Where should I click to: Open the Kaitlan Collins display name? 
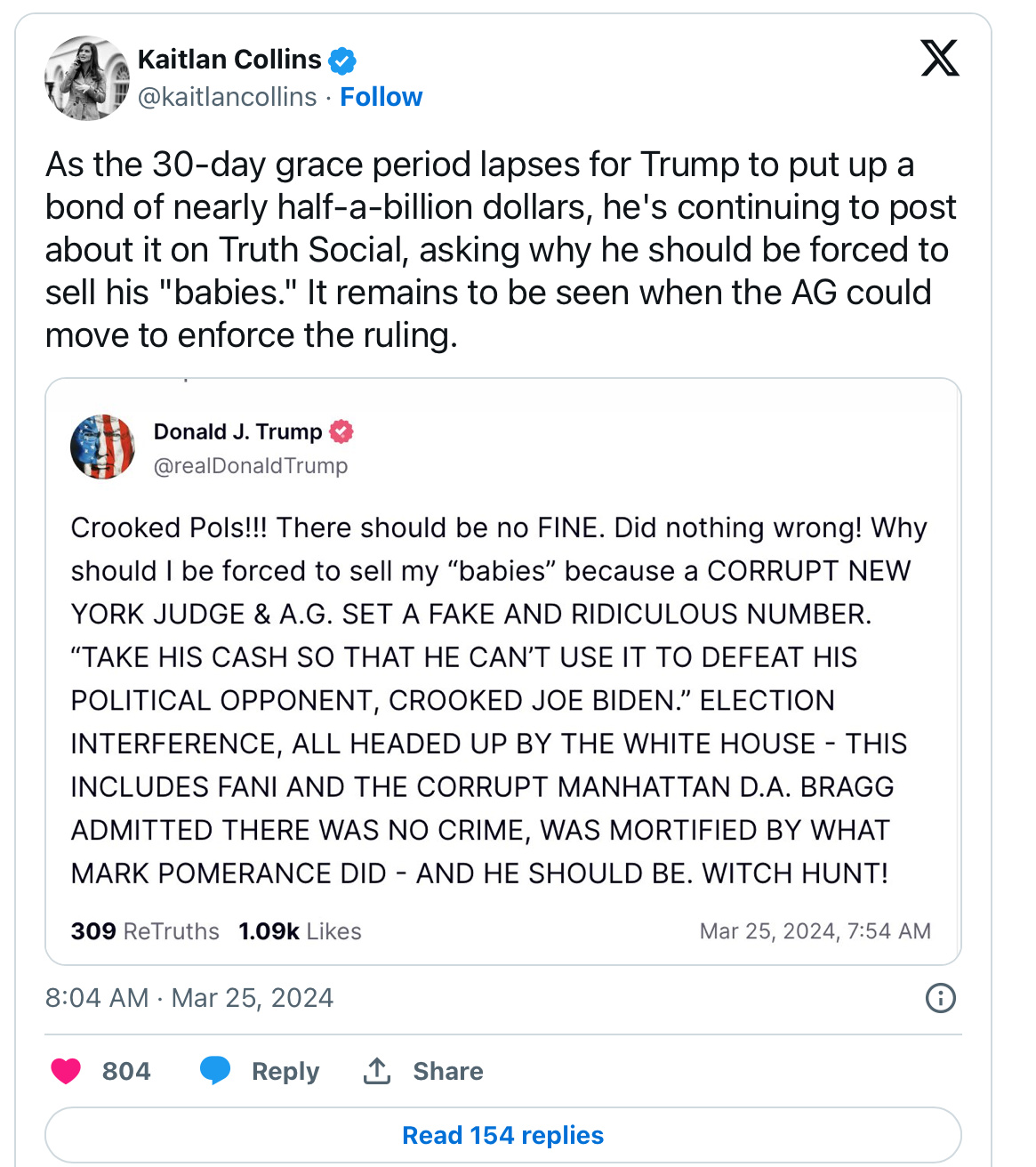[229, 60]
